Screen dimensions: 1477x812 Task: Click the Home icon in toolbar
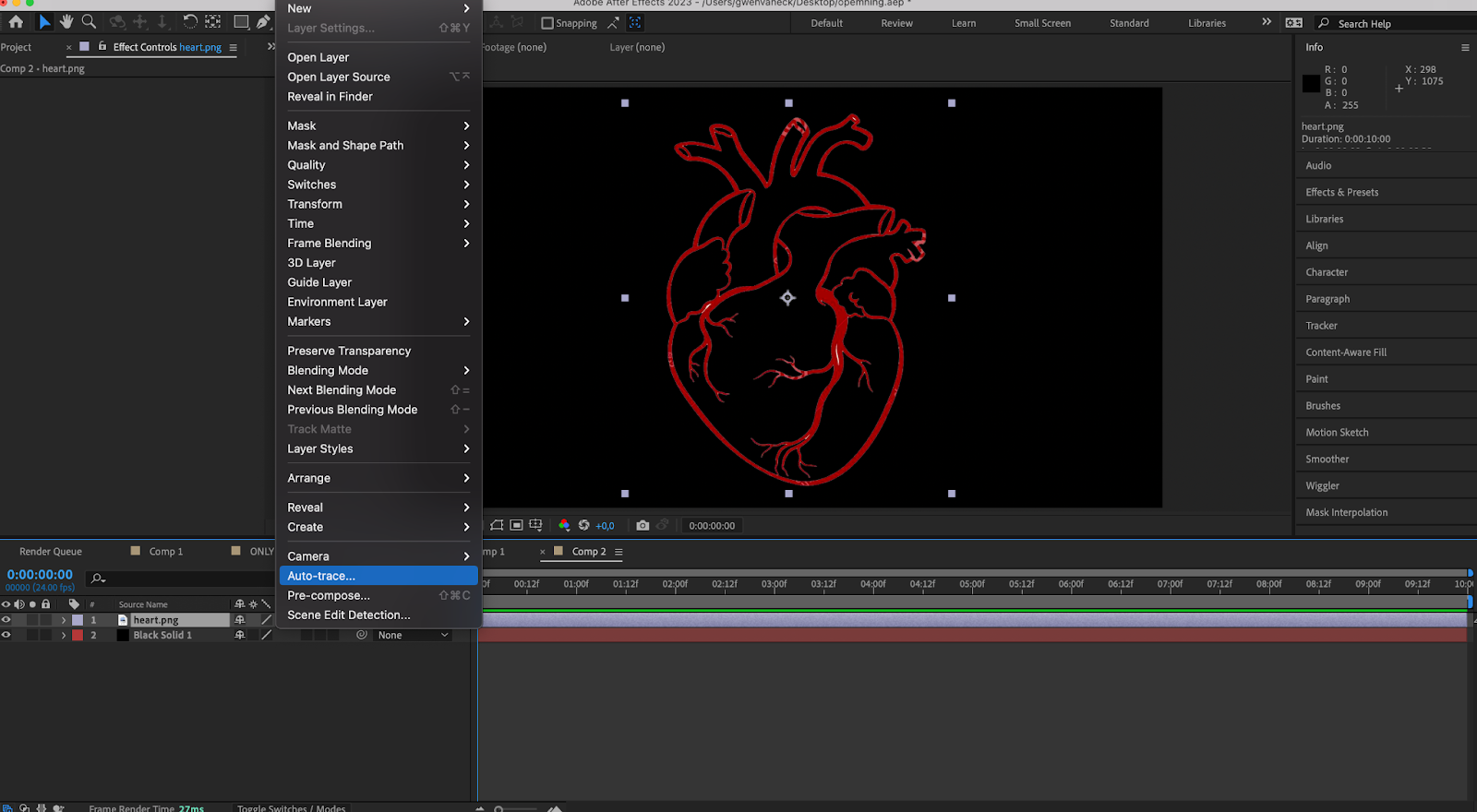click(16, 21)
